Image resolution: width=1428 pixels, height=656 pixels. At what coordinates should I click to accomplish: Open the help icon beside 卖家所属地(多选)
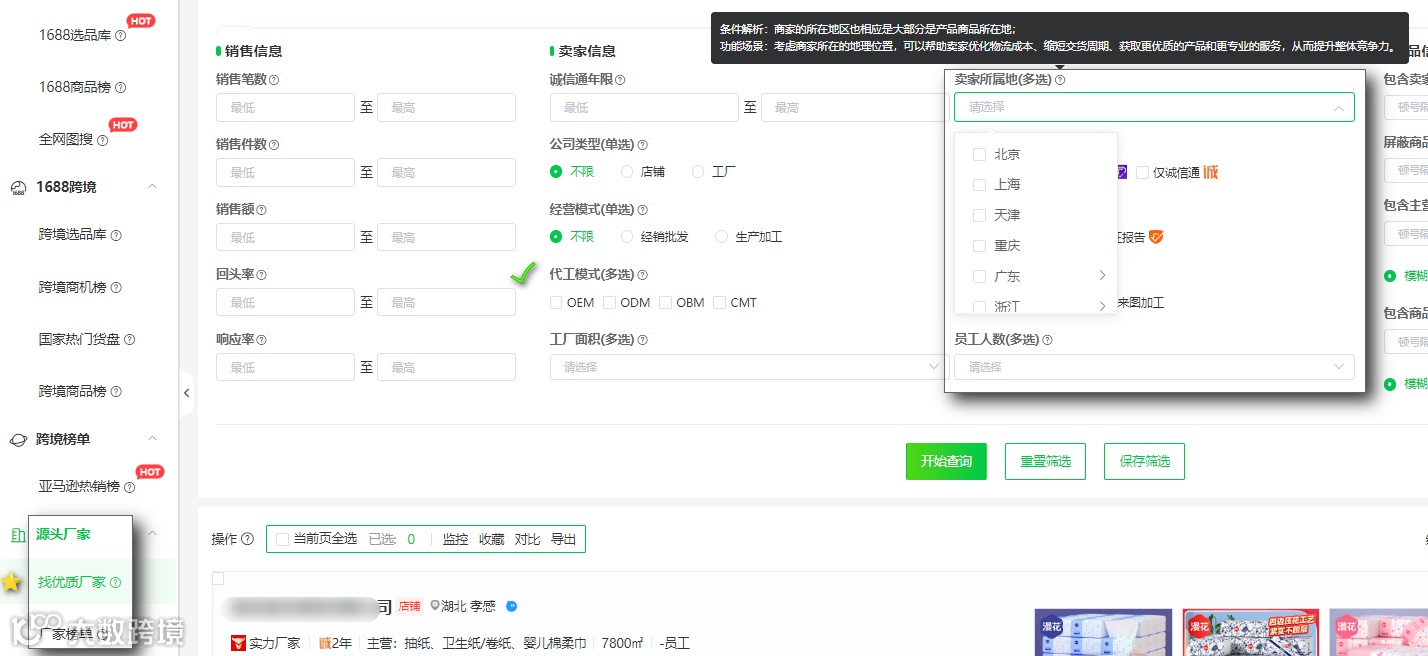(x=1060, y=80)
